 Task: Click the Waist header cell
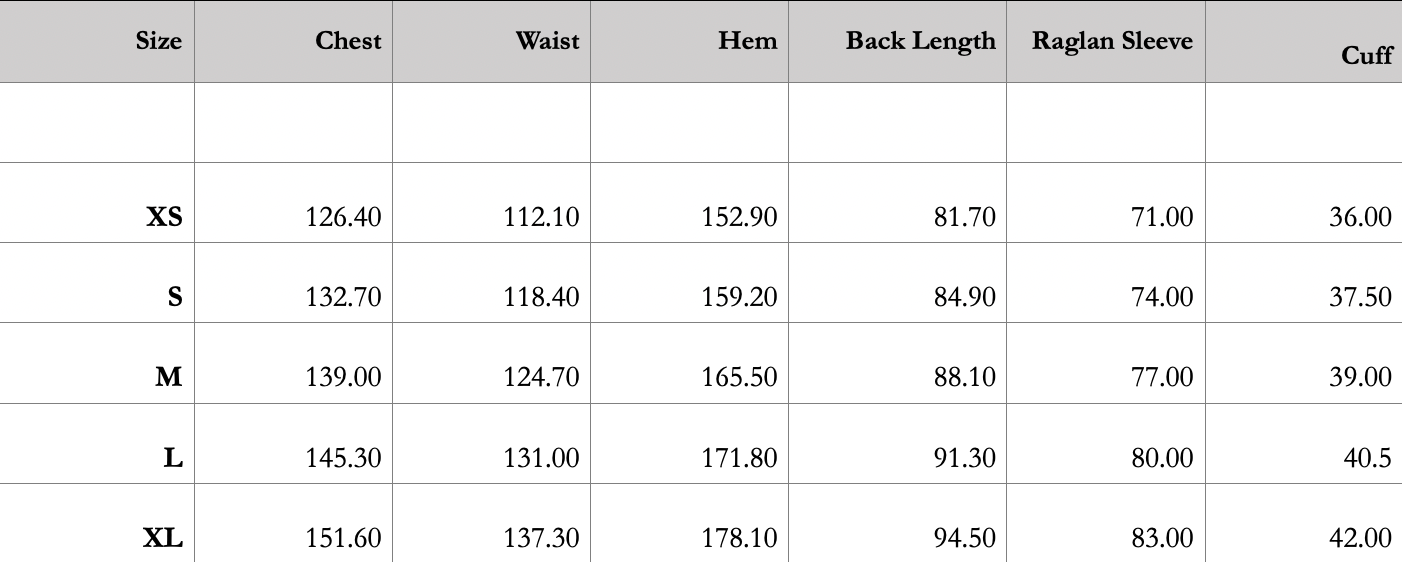point(547,41)
